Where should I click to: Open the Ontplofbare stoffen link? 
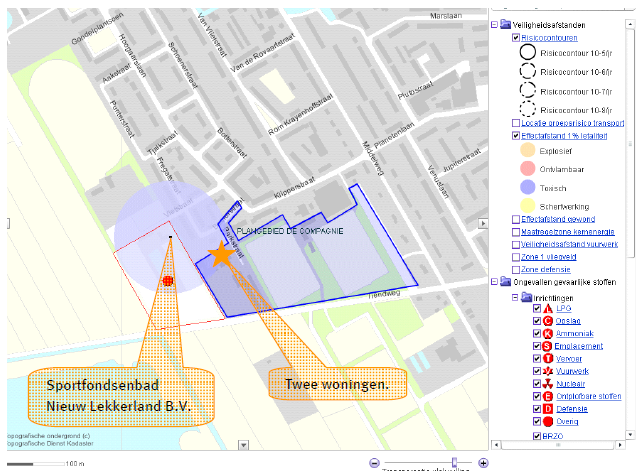[589, 396]
